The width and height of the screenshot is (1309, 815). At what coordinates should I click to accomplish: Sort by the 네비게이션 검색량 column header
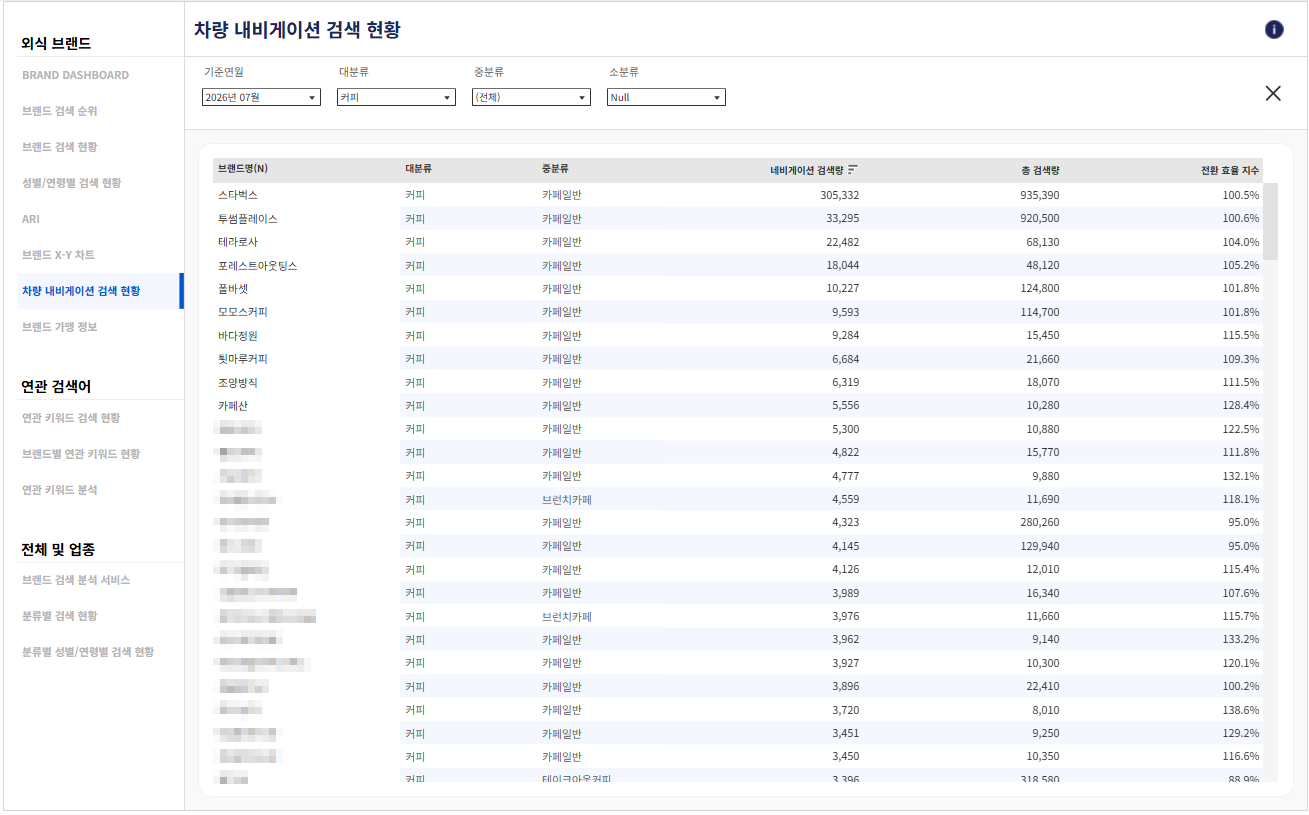pos(806,169)
